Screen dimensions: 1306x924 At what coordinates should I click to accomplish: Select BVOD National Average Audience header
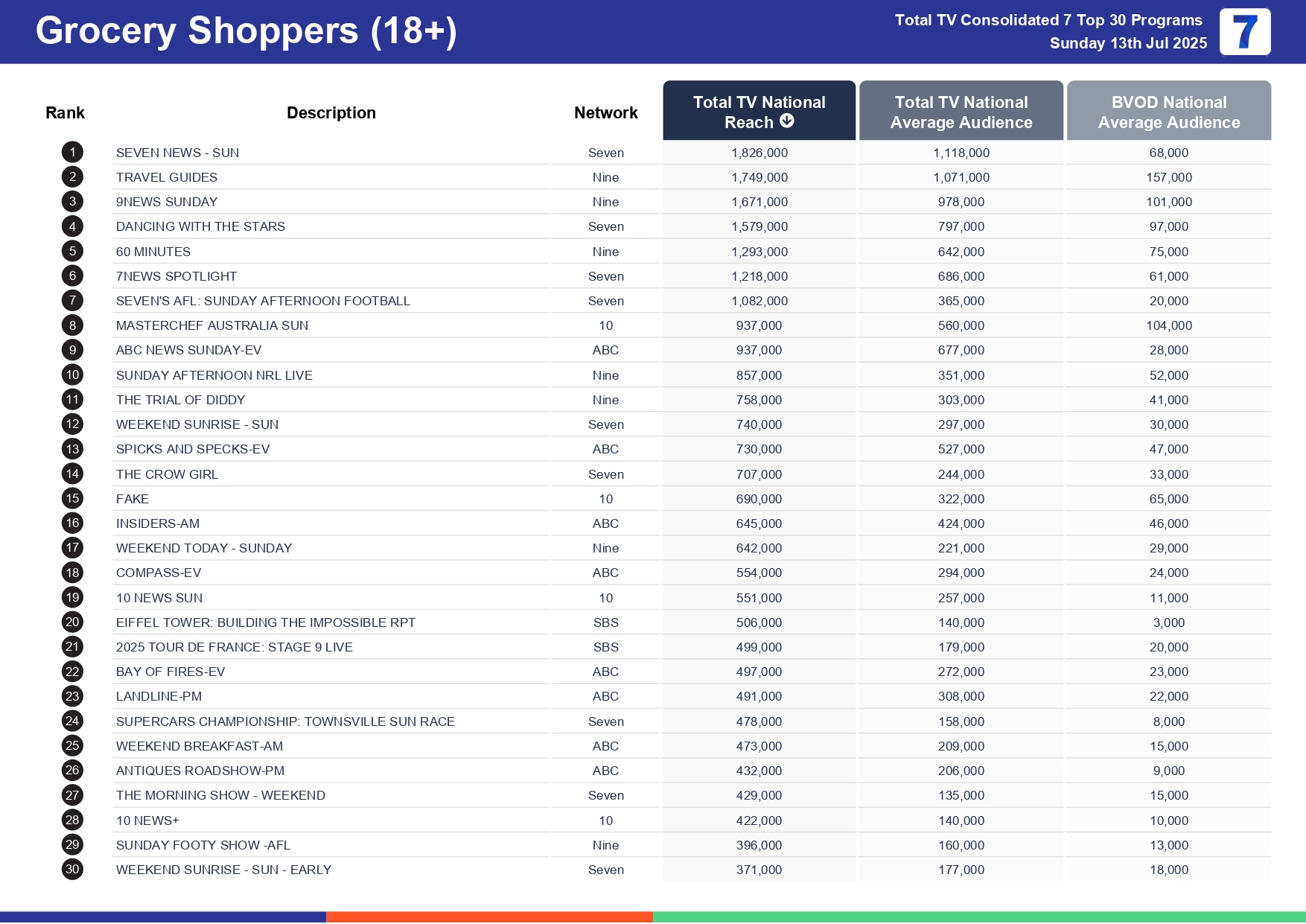(1168, 112)
